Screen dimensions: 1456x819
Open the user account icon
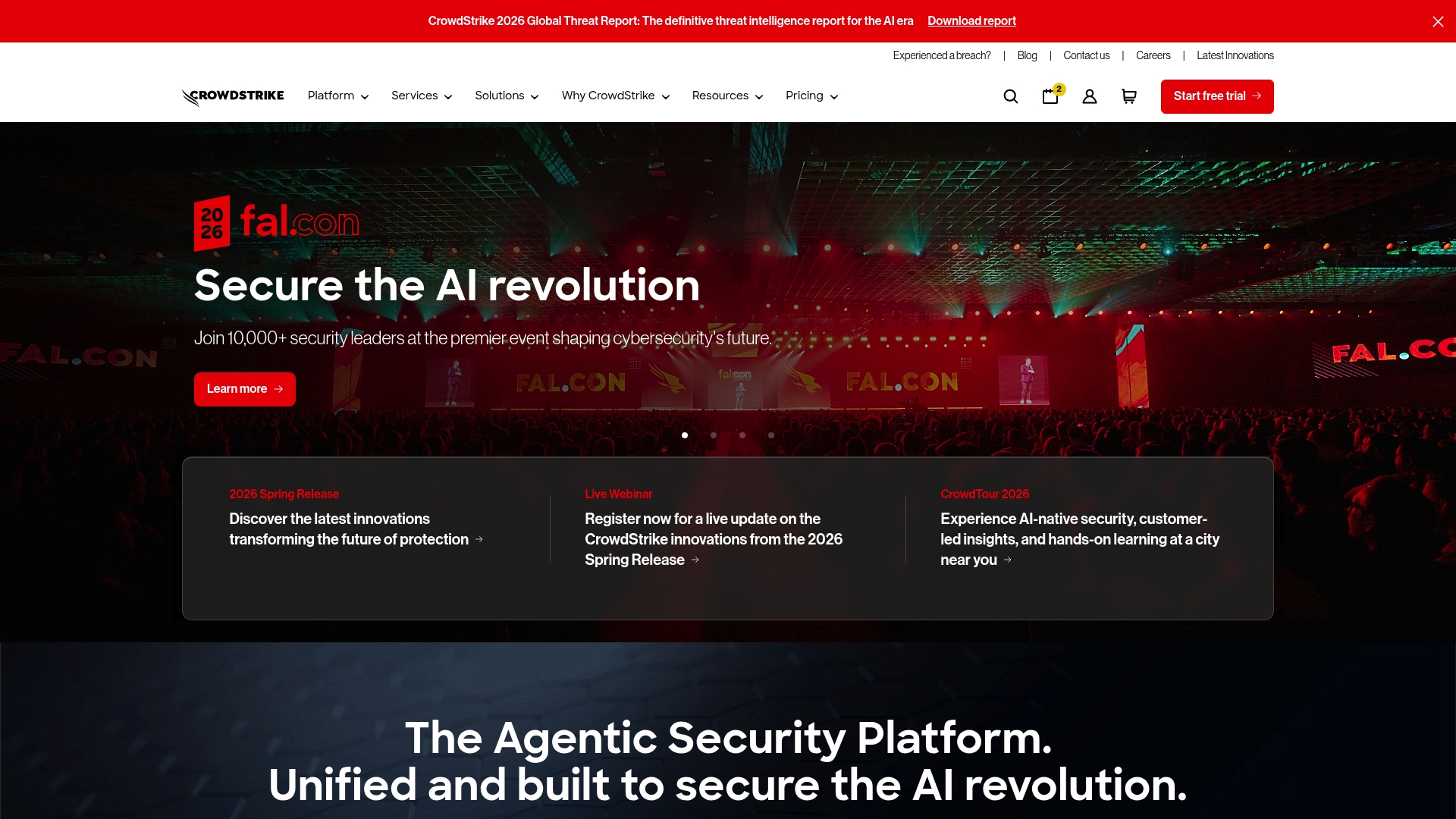tap(1090, 96)
